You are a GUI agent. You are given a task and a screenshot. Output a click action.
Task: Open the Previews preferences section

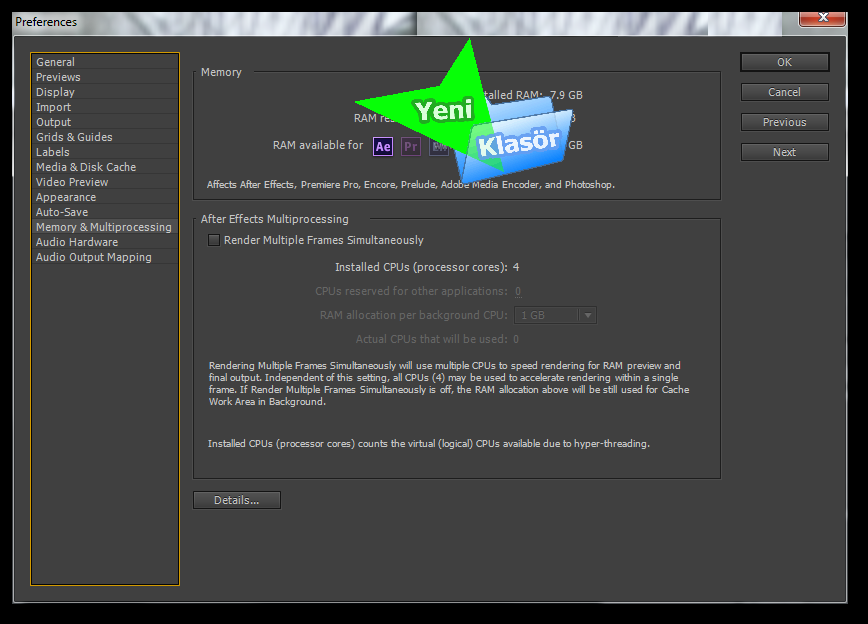pyautogui.click(x=58, y=77)
